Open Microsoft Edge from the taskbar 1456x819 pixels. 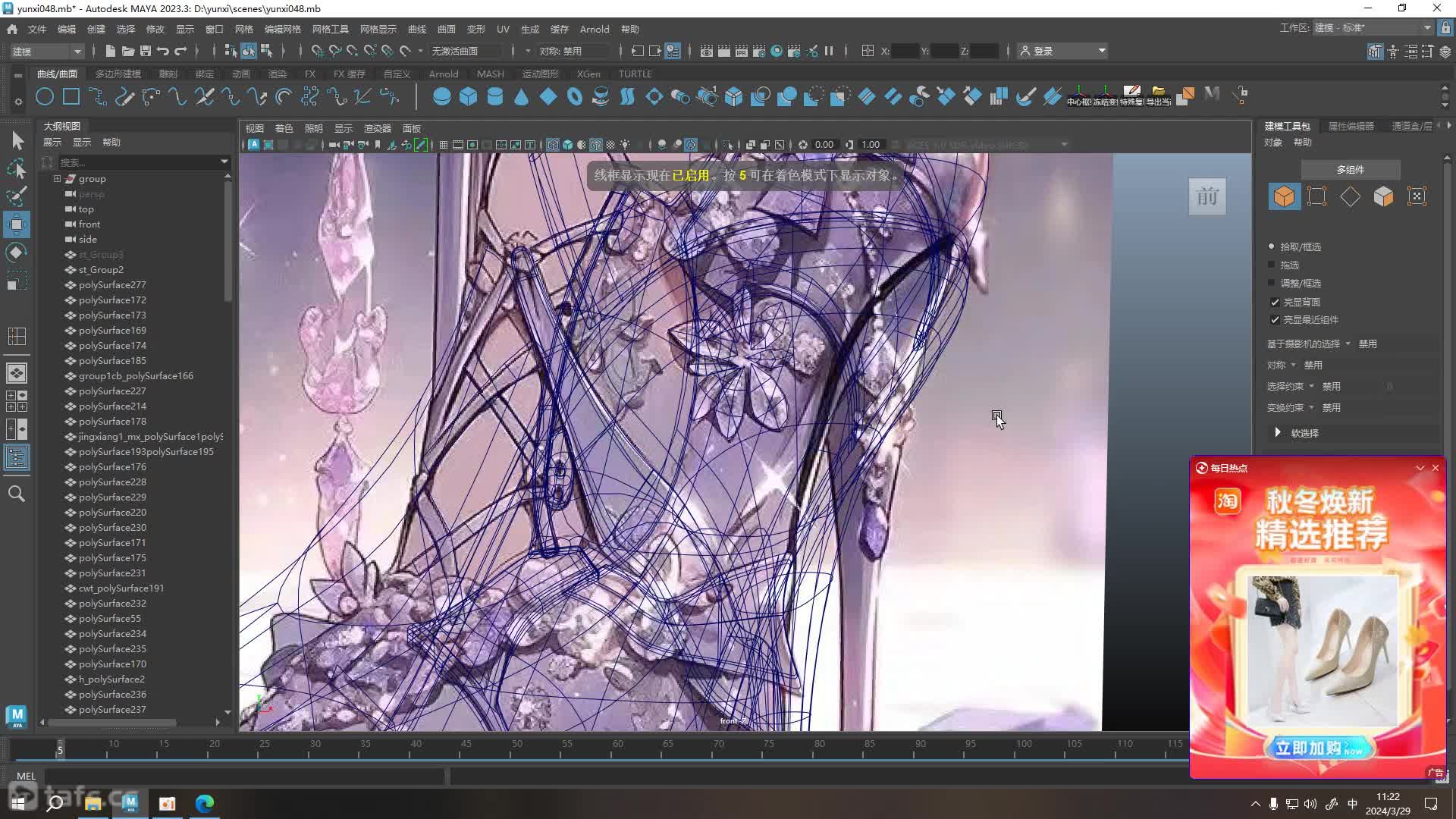(205, 803)
